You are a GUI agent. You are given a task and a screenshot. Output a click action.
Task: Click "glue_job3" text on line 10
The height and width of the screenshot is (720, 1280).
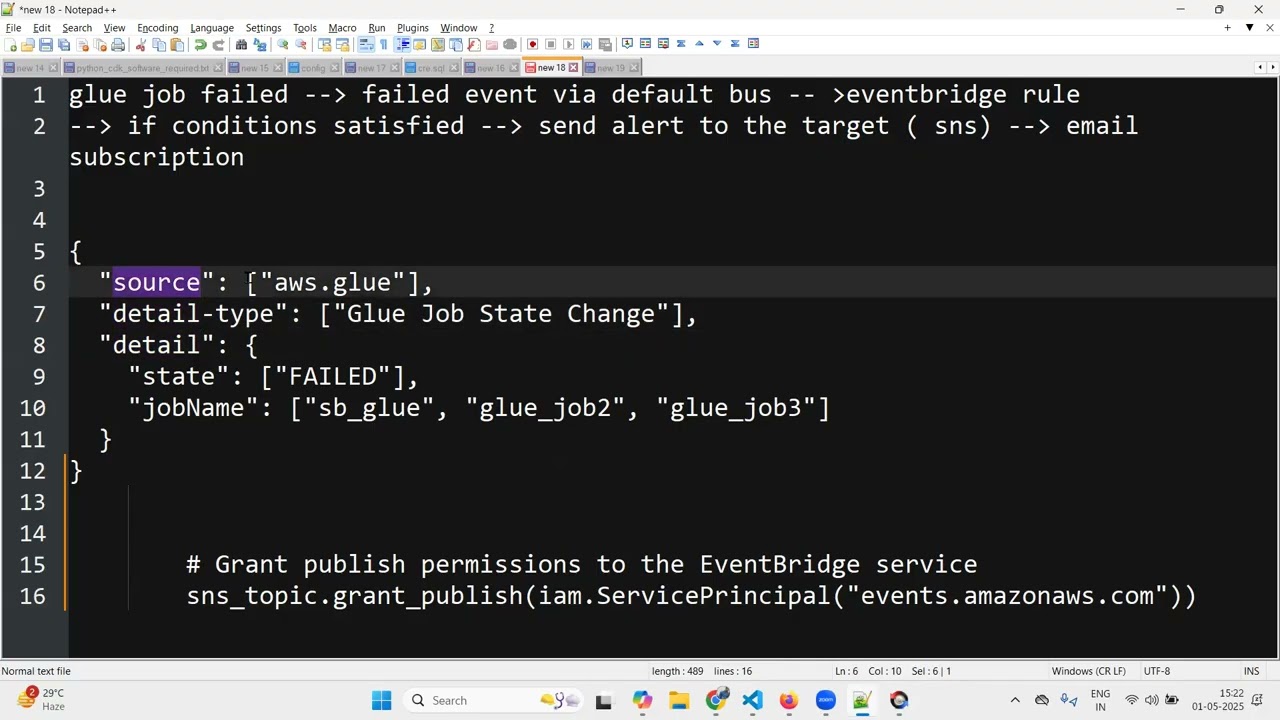pos(736,408)
